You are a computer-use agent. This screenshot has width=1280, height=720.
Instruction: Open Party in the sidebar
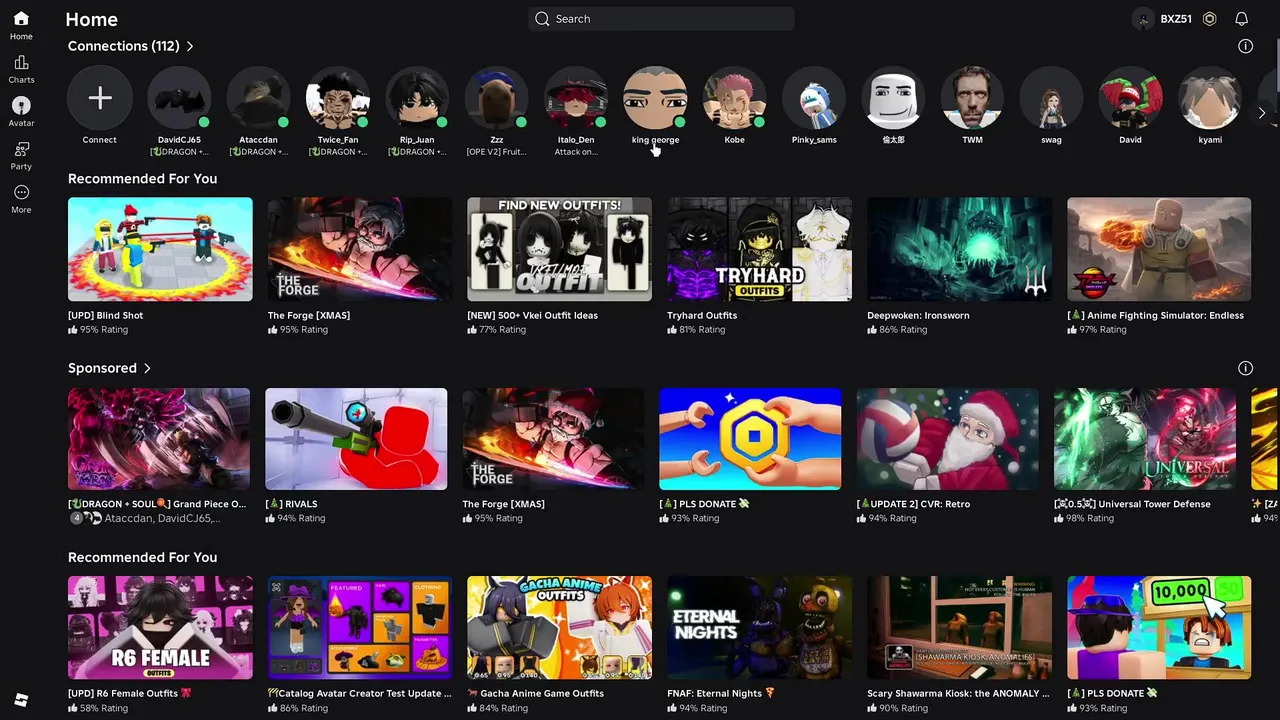click(x=21, y=149)
